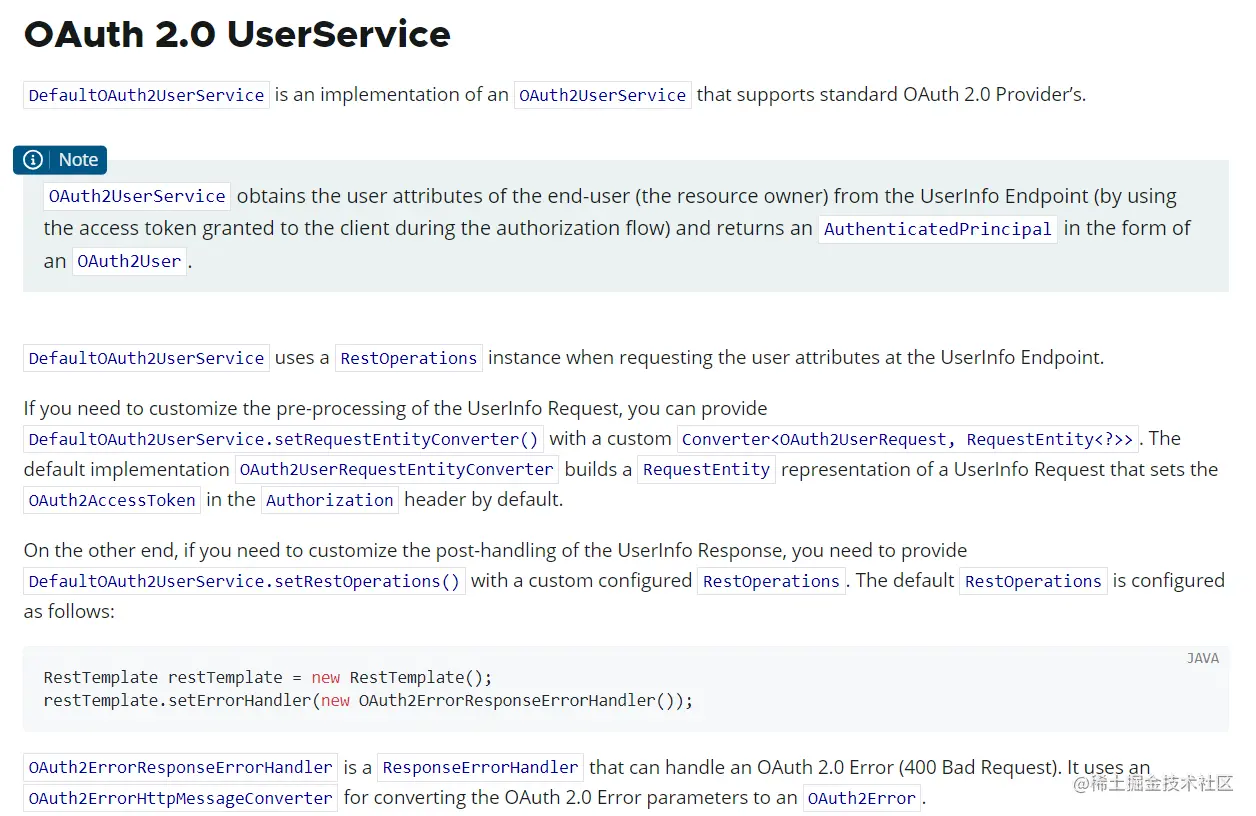Viewport: 1256px width, 816px height.
Task: Click the OAuth2ErrorResponseErrorHandler code term below the snippet
Action: (180, 768)
